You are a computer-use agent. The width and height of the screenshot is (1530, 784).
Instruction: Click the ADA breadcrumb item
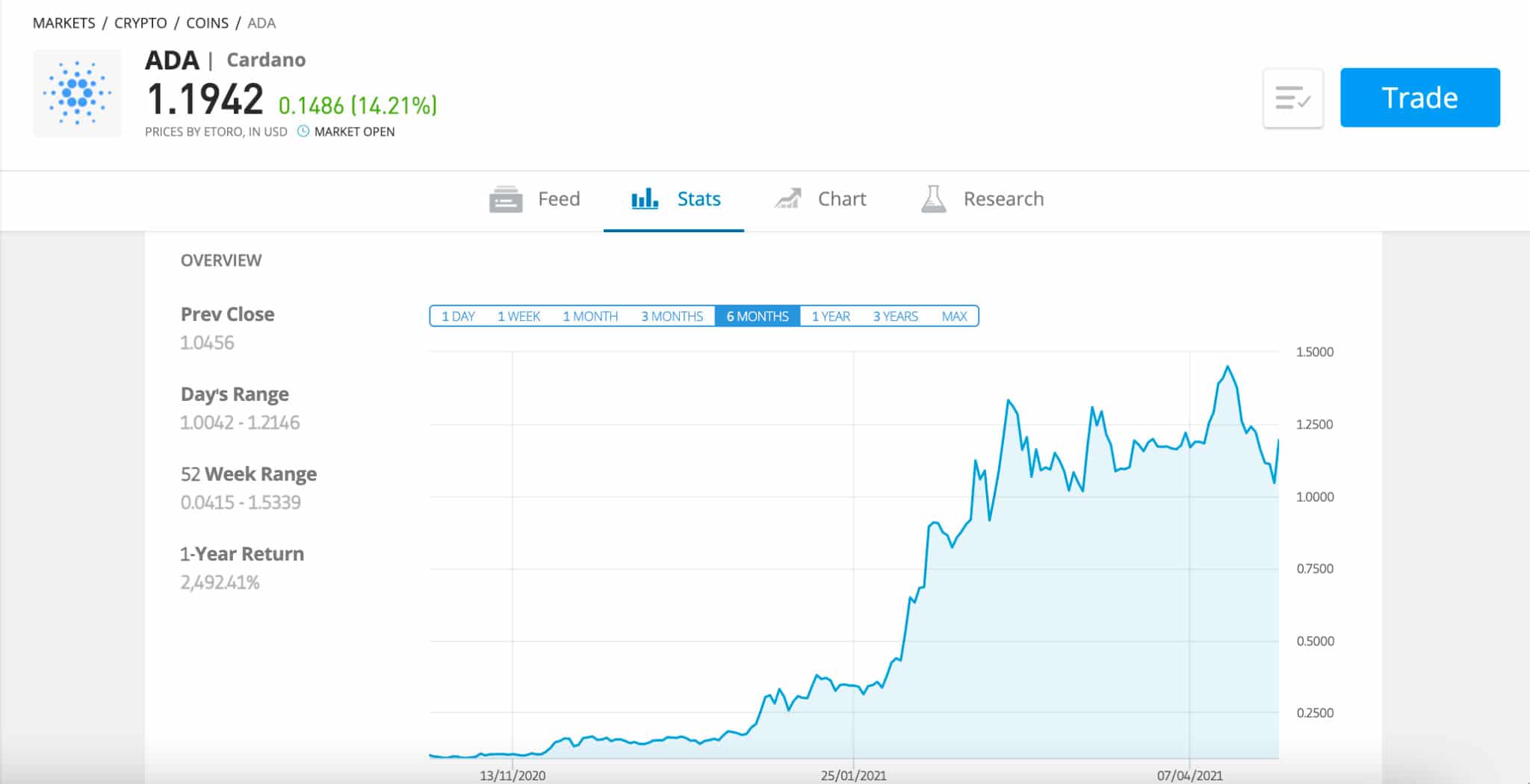[x=261, y=23]
